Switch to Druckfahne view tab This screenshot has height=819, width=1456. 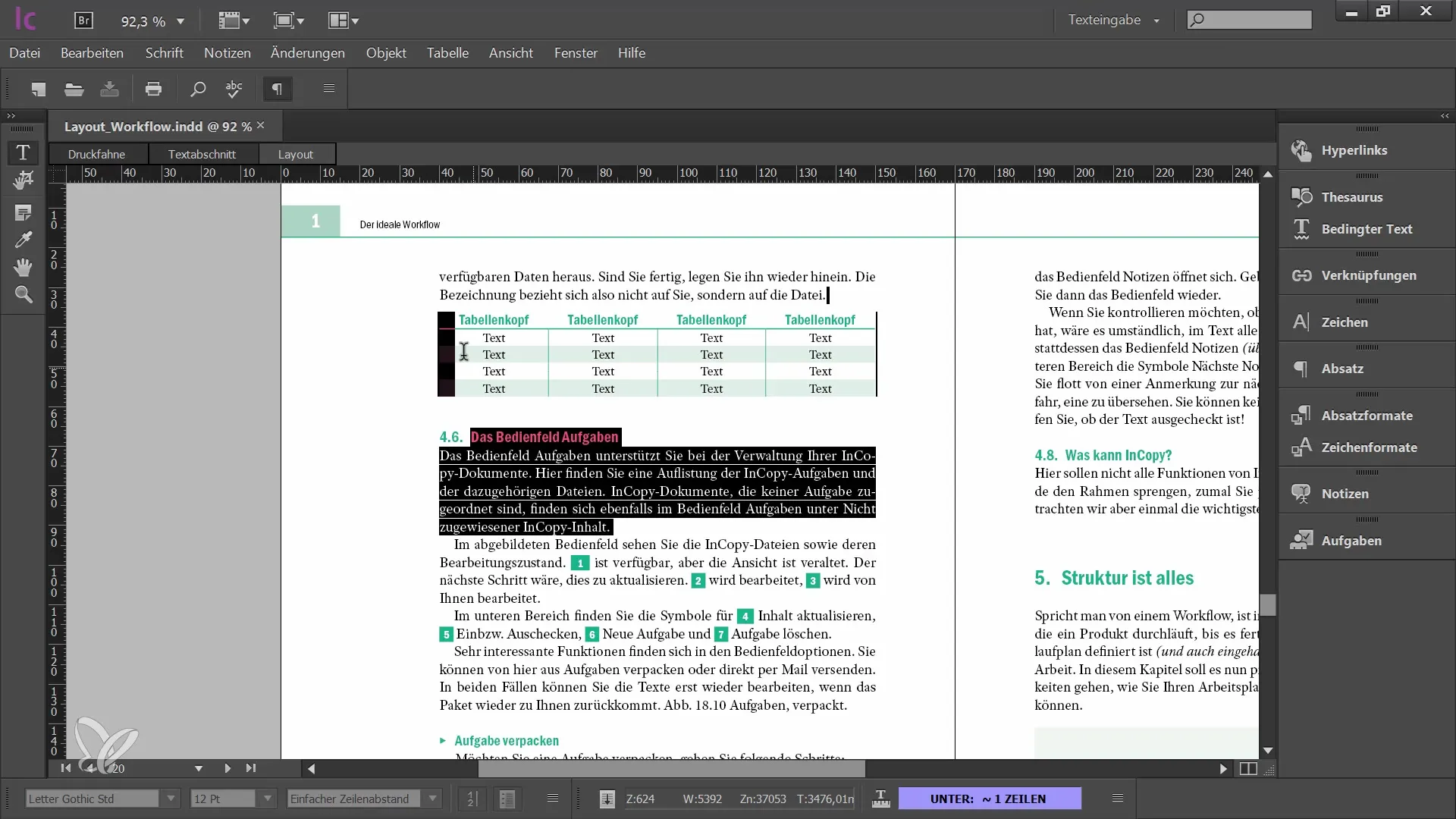click(97, 153)
